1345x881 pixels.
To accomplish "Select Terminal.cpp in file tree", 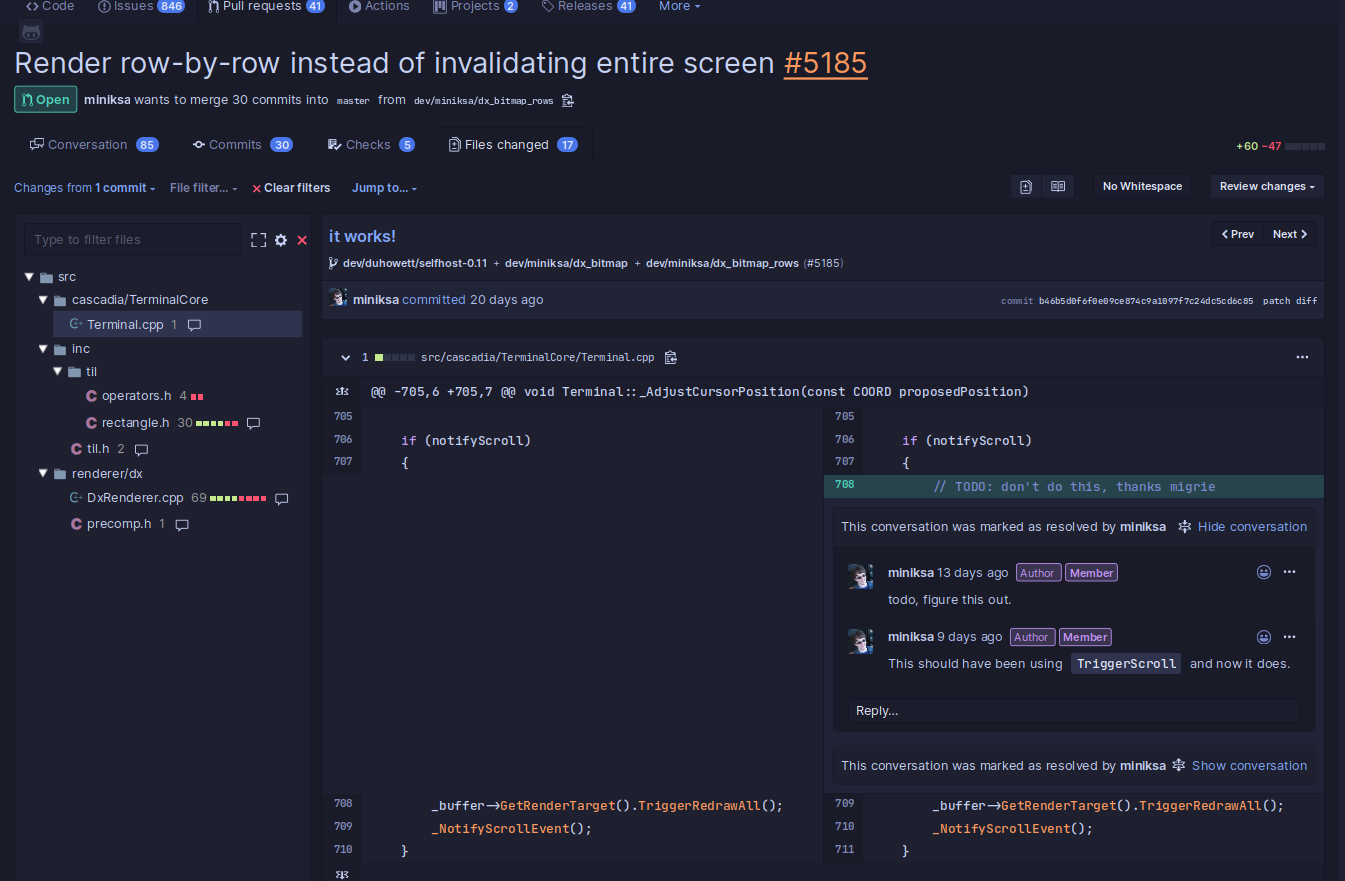I will (125, 325).
